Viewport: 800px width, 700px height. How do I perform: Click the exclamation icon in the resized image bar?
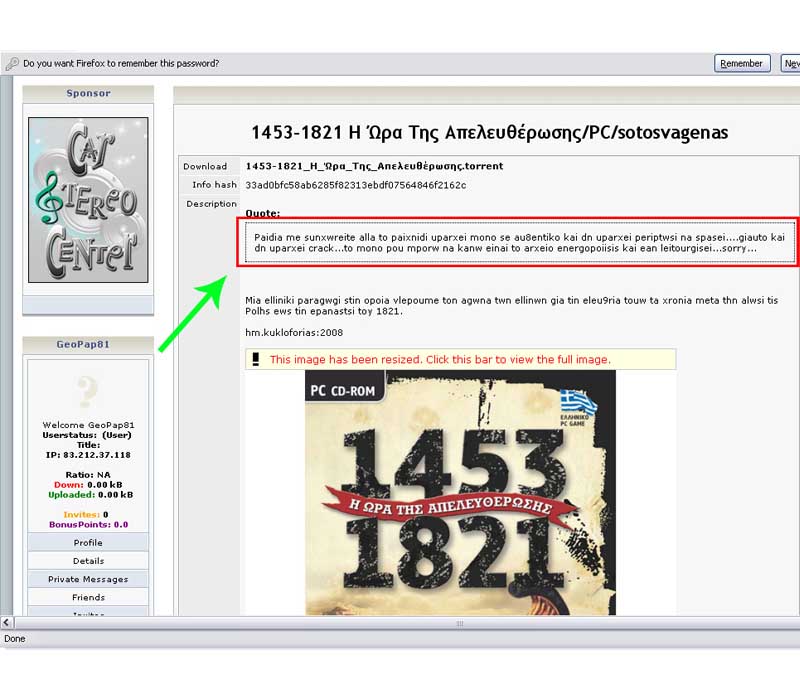[256, 359]
